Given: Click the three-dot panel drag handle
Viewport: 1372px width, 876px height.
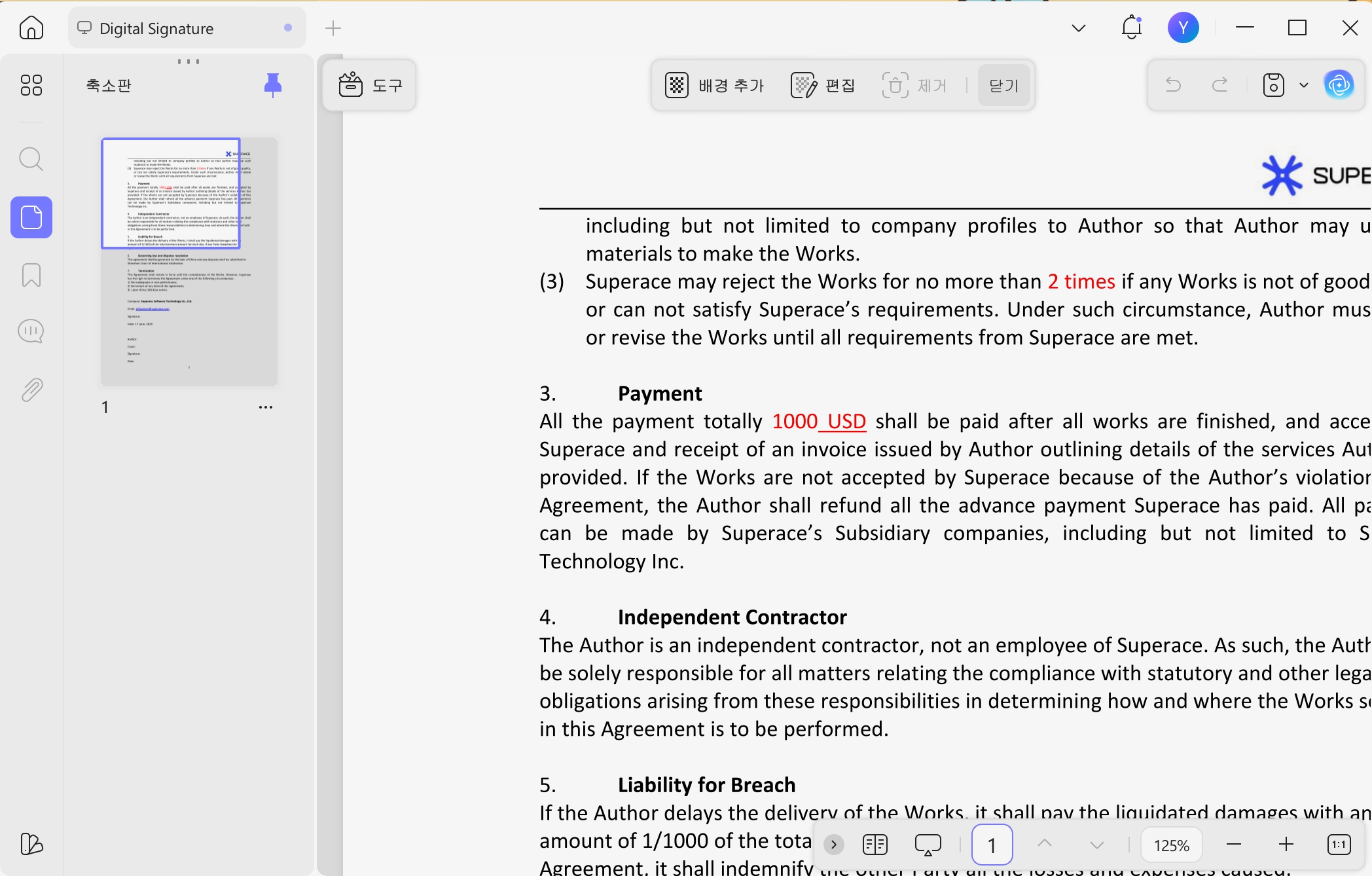Looking at the screenshot, I should click(x=189, y=62).
